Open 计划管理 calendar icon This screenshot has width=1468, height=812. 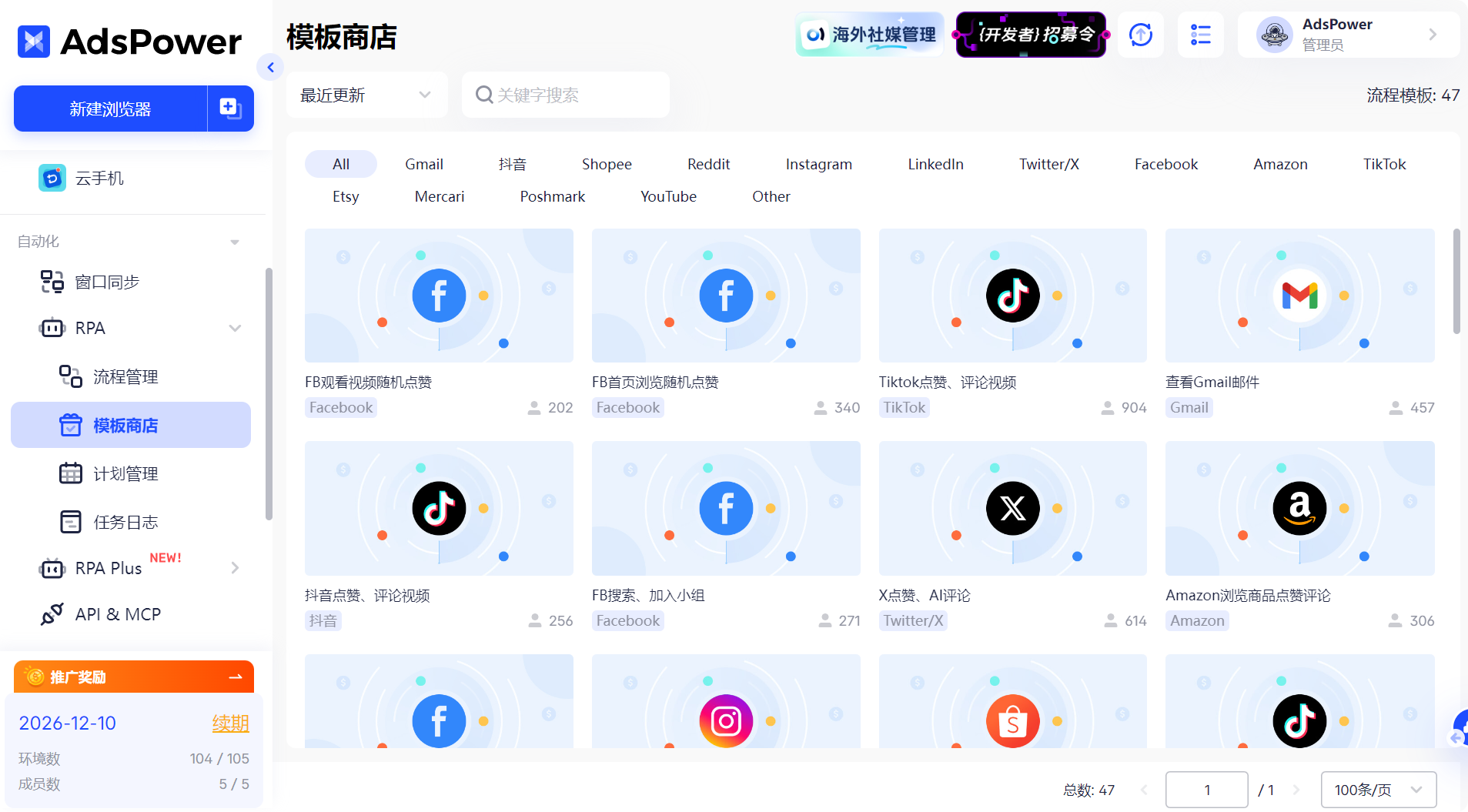pos(70,473)
